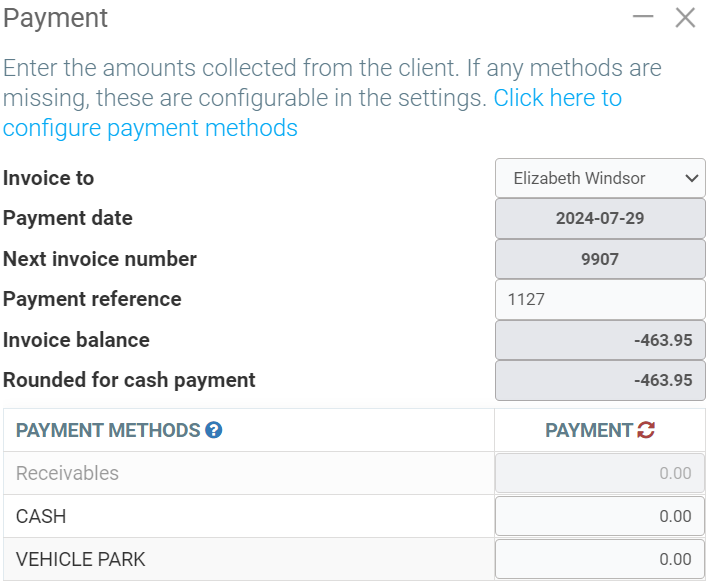This screenshot has width=708, height=581.
Task: Minimize the Payment dialog
Action: click(x=643, y=17)
